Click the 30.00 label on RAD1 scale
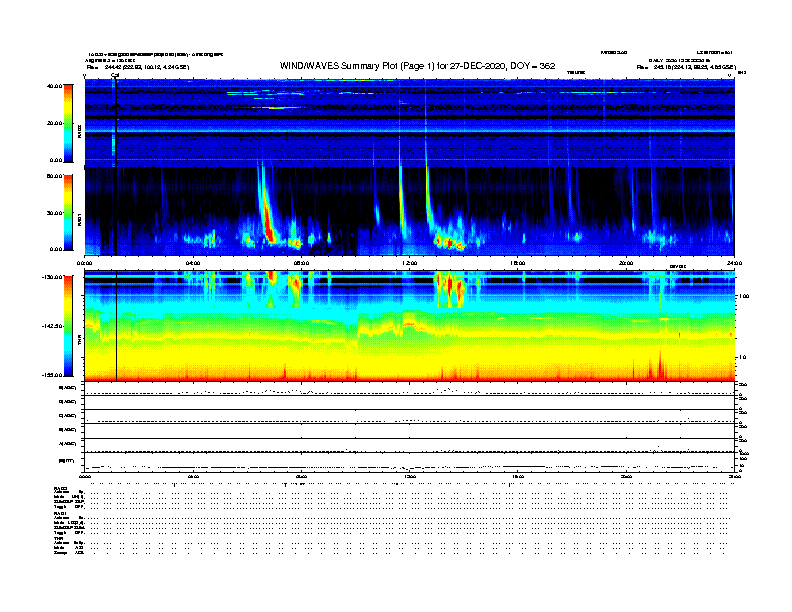The image size is (792, 612). pyautogui.click(x=54, y=213)
